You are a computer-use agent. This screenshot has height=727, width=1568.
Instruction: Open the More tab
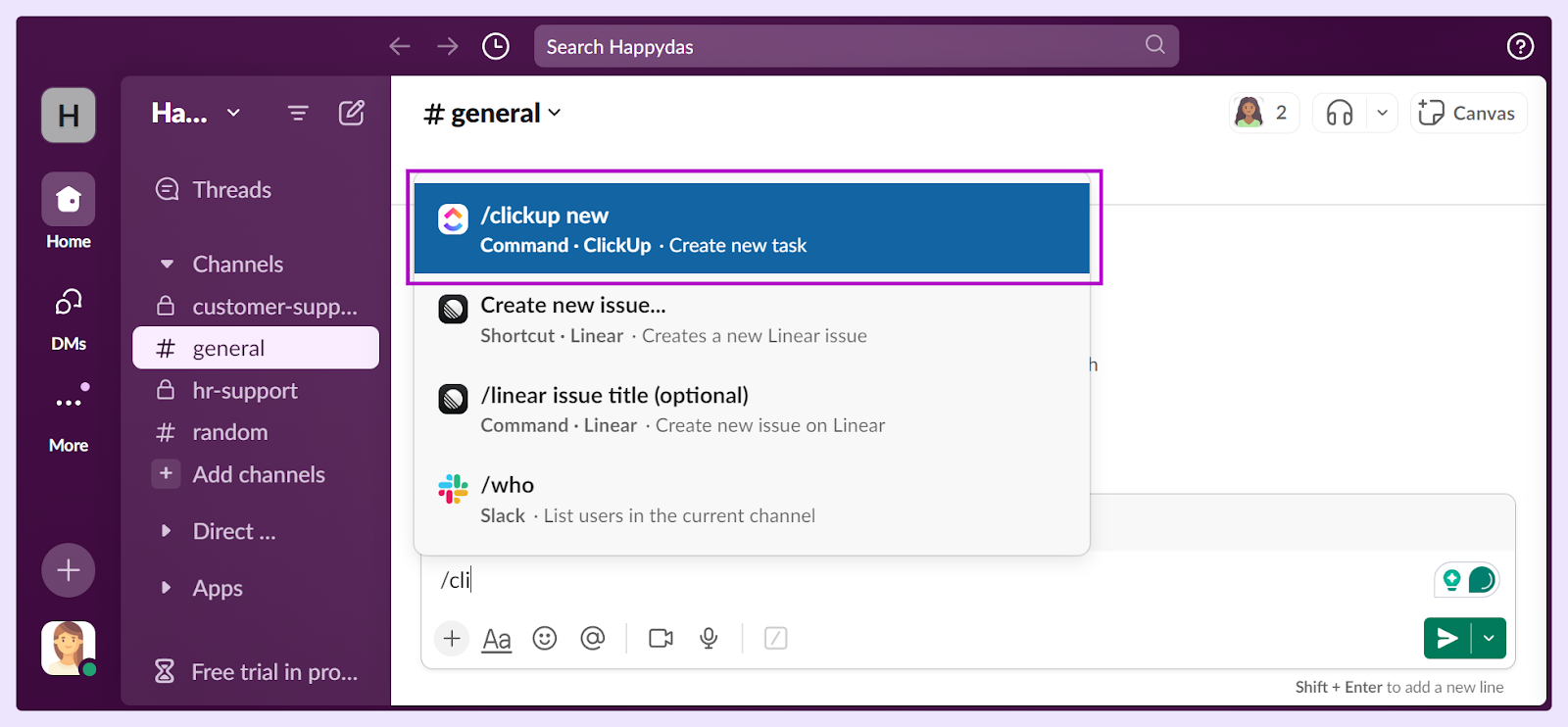69,419
